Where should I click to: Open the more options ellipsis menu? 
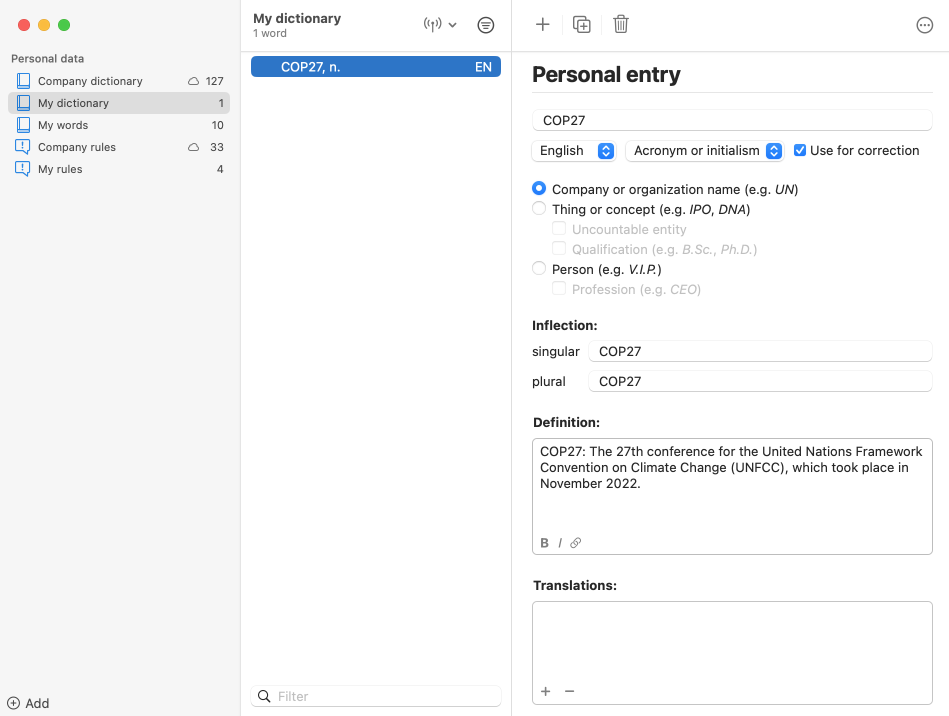(925, 26)
